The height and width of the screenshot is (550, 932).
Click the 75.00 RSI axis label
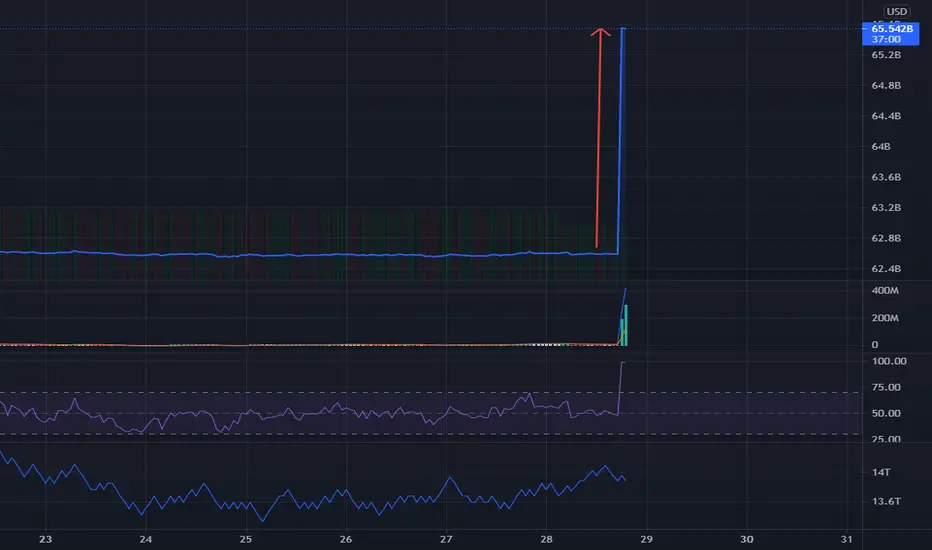(x=886, y=387)
